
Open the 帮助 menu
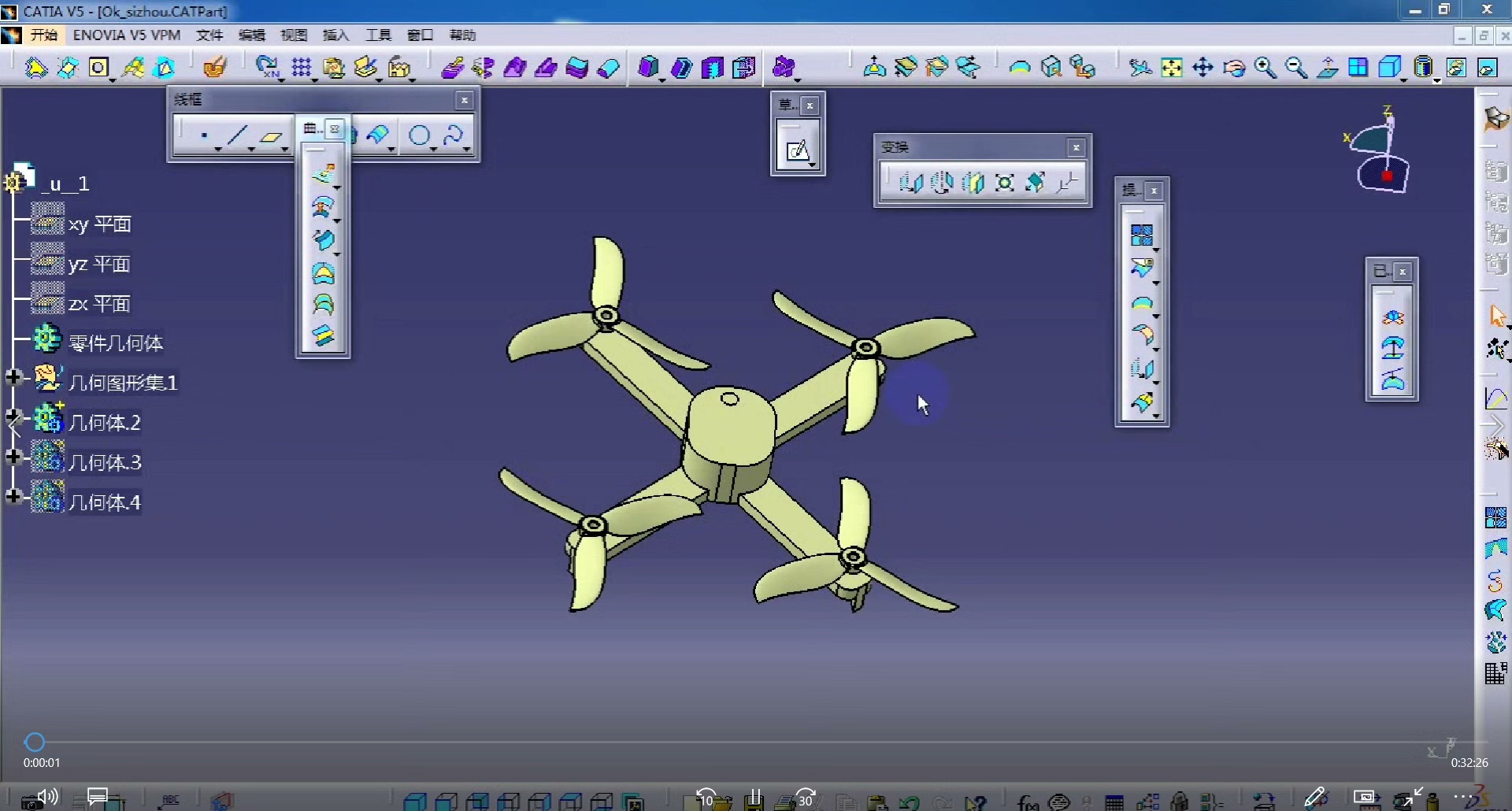coord(462,35)
